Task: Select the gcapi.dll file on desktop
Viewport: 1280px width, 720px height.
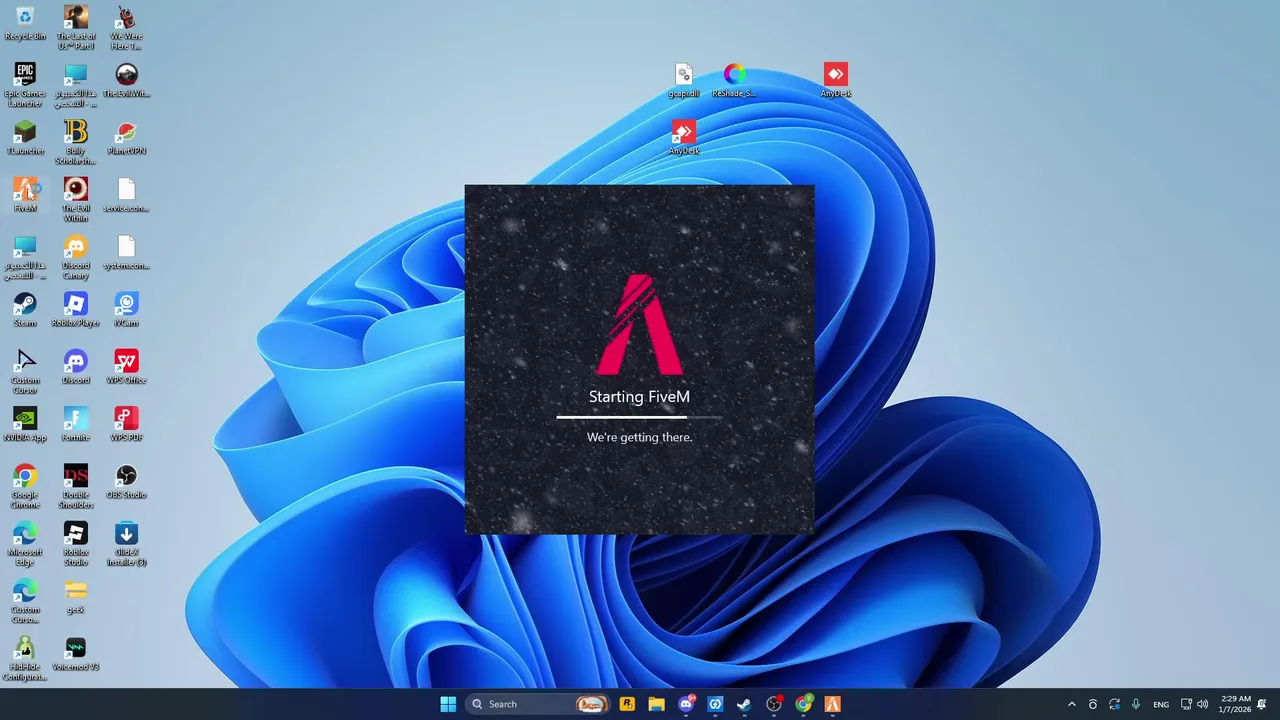Action: tap(684, 80)
